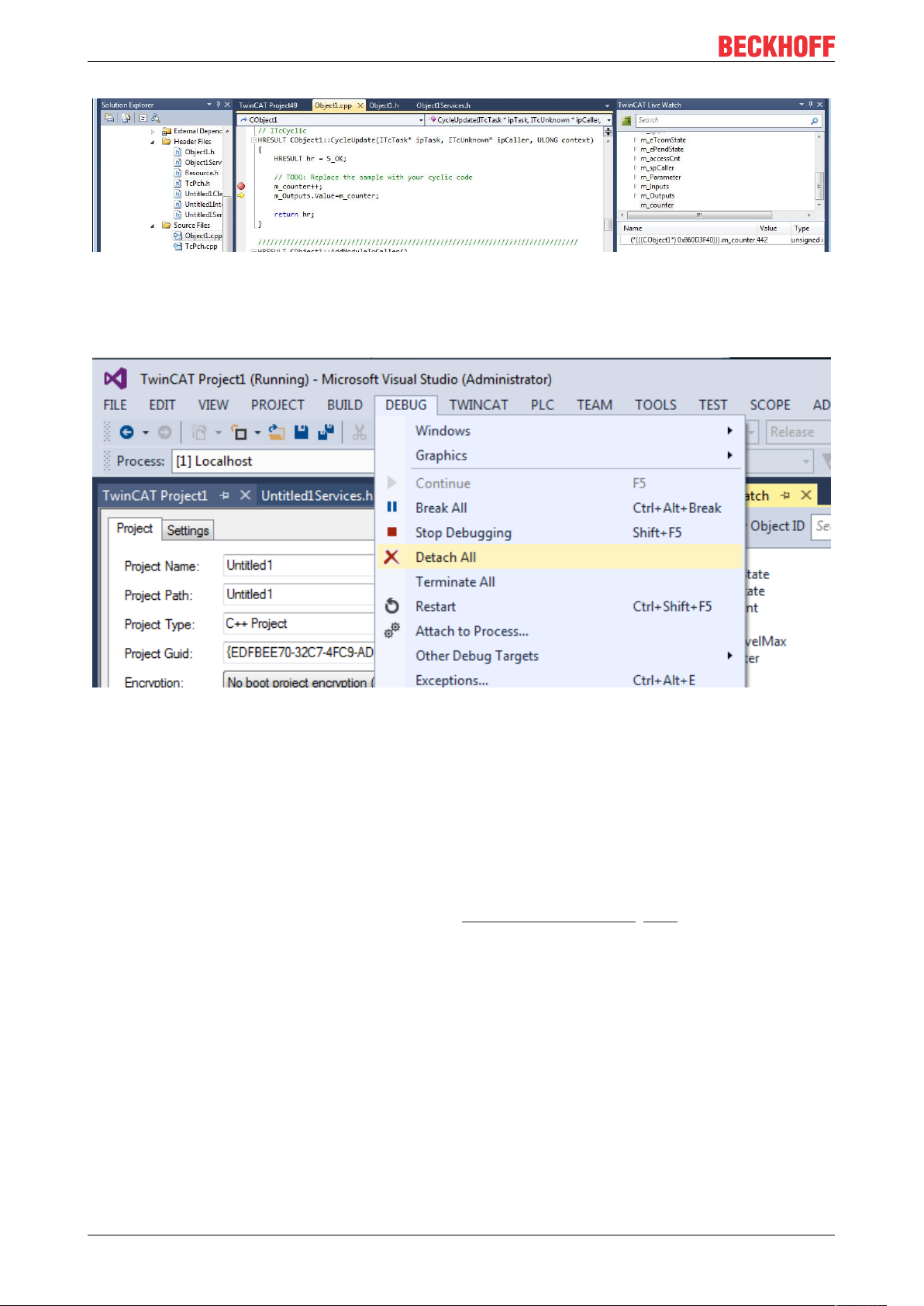Expand the External Dependencies node
Screen dimensions: 924x1306
[x=153, y=132]
